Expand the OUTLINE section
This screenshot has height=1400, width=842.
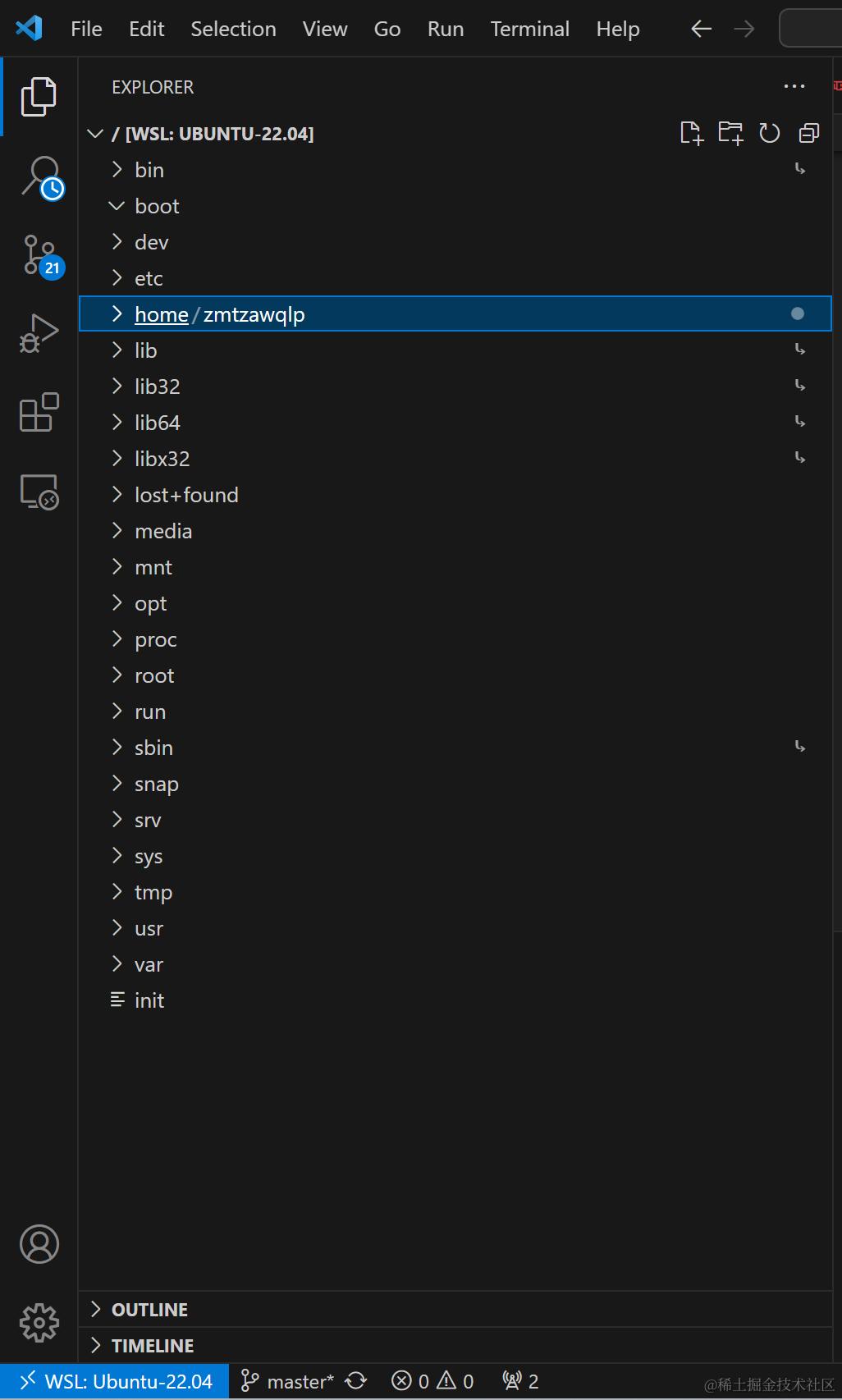point(149,1310)
